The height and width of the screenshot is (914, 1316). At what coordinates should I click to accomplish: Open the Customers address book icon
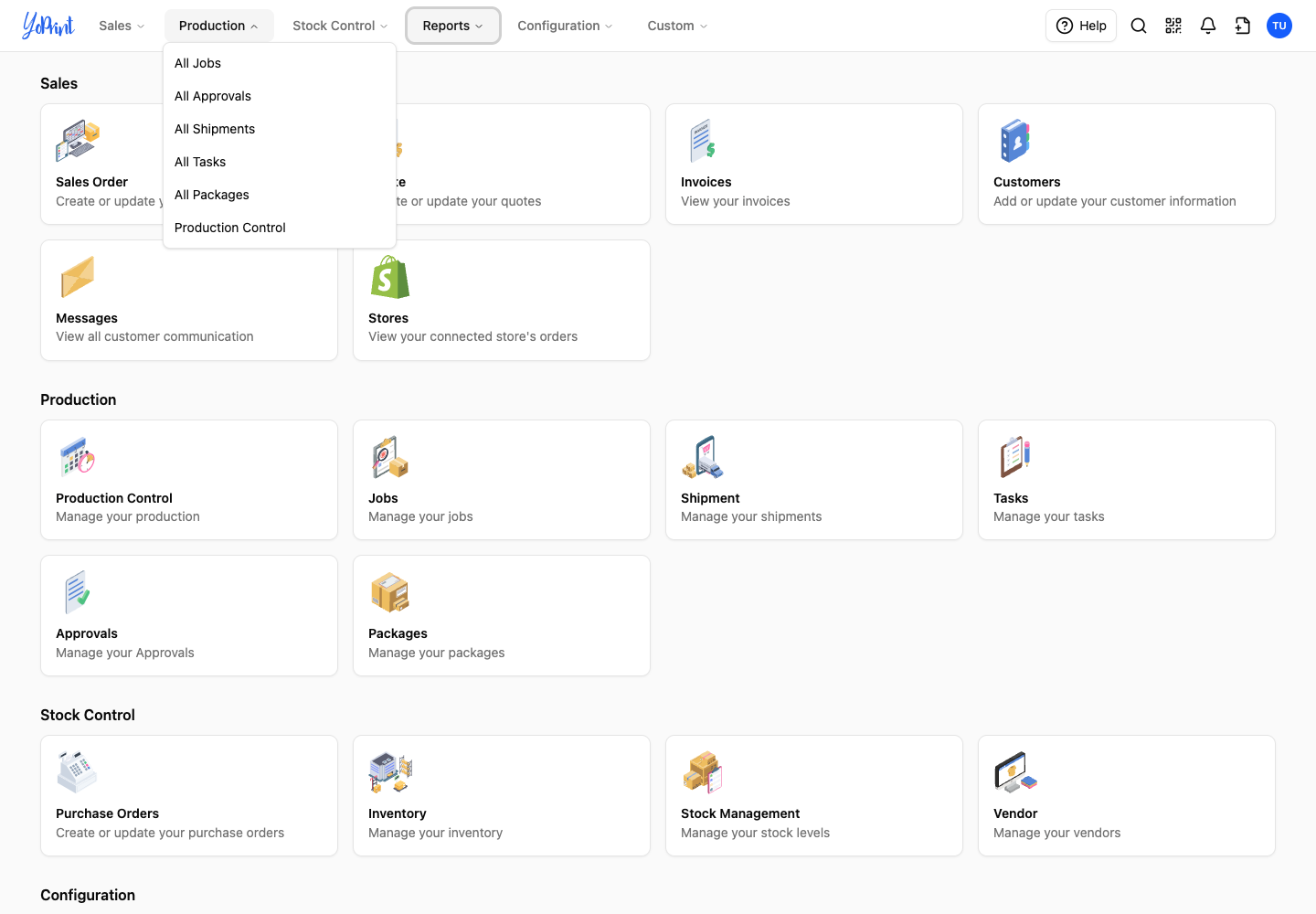pos(1014,141)
